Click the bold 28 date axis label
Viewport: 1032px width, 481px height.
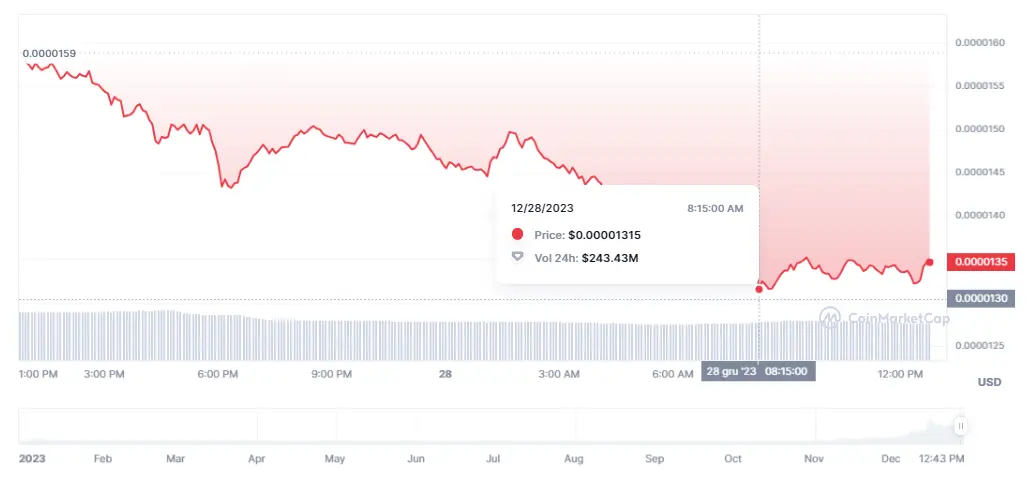(446, 374)
